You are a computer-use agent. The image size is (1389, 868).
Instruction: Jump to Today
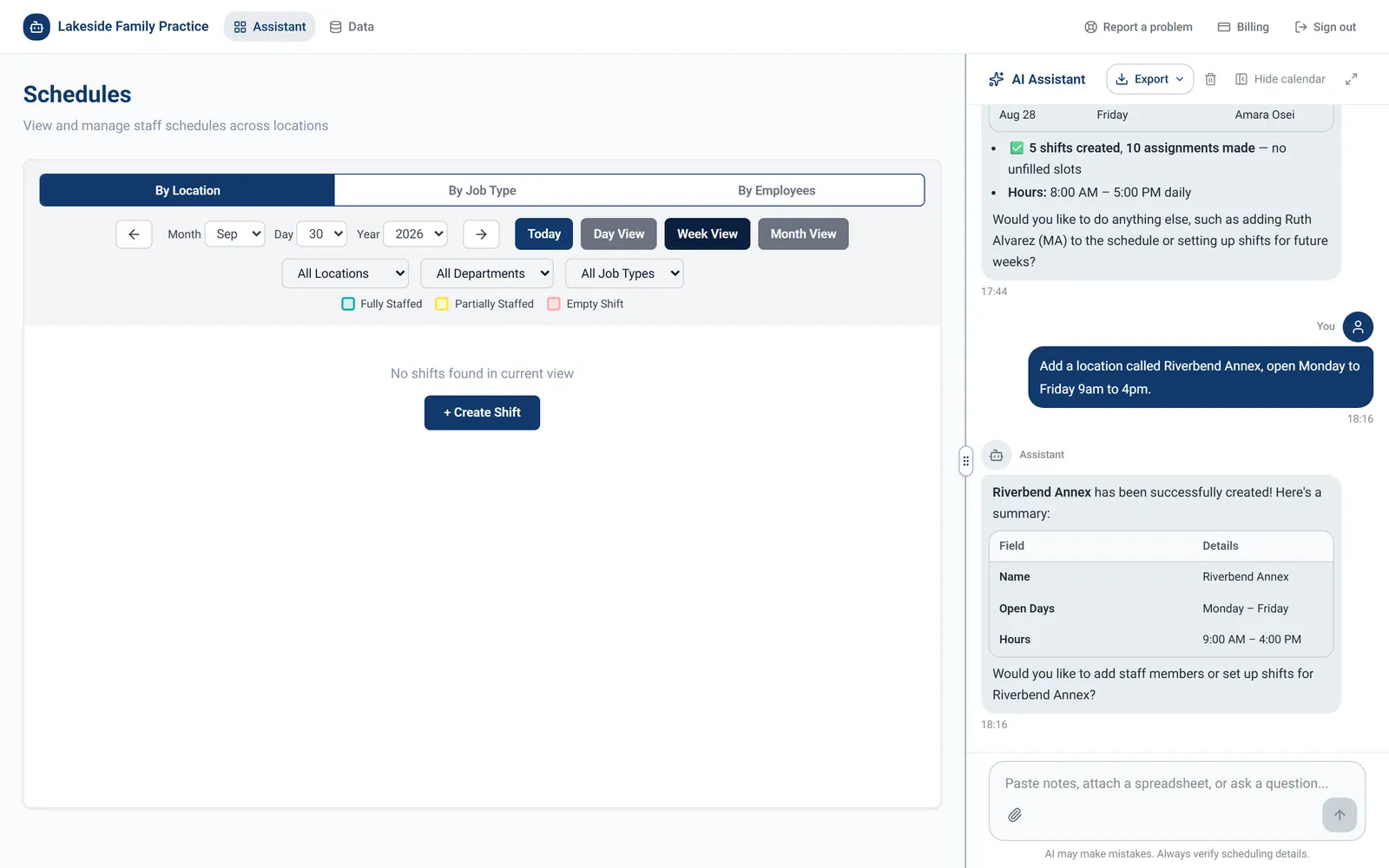coord(543,234)
